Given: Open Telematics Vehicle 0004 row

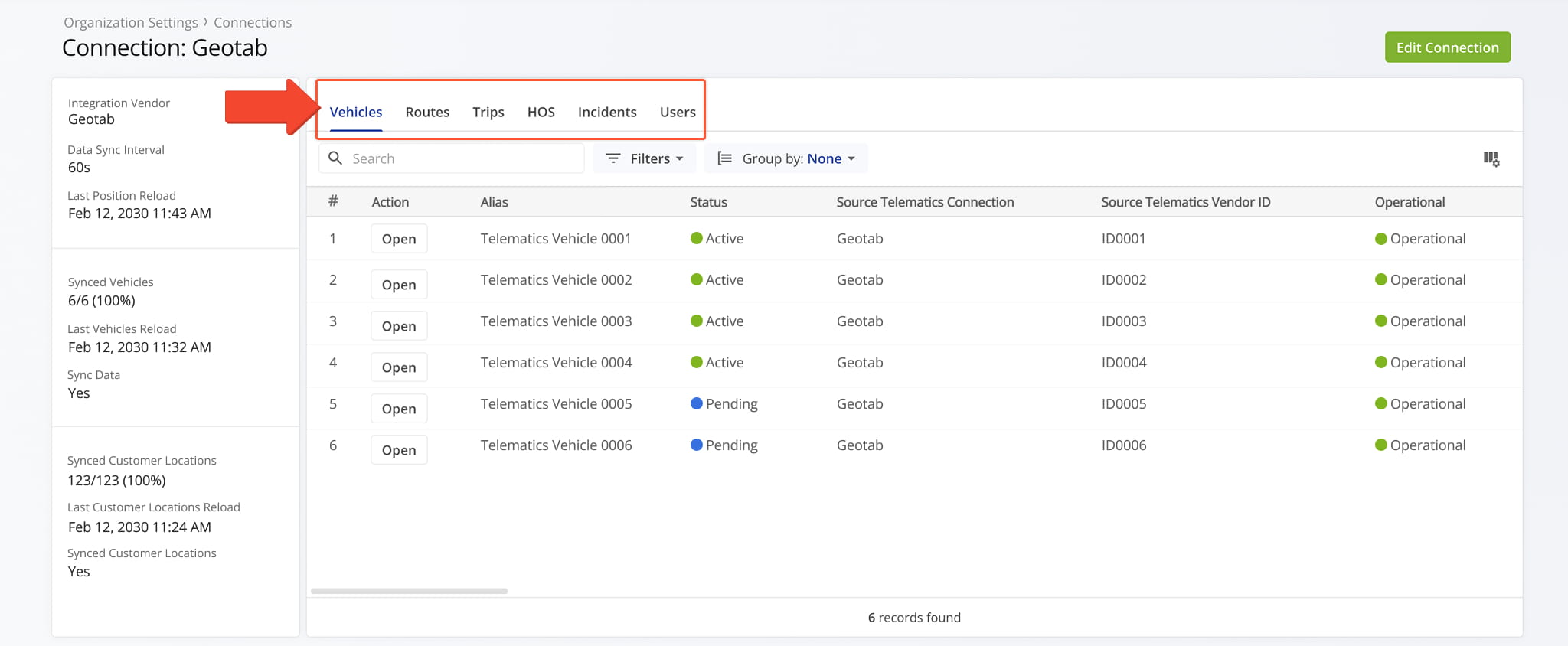Looking at the screenshot, I should (x=399, y=367).
